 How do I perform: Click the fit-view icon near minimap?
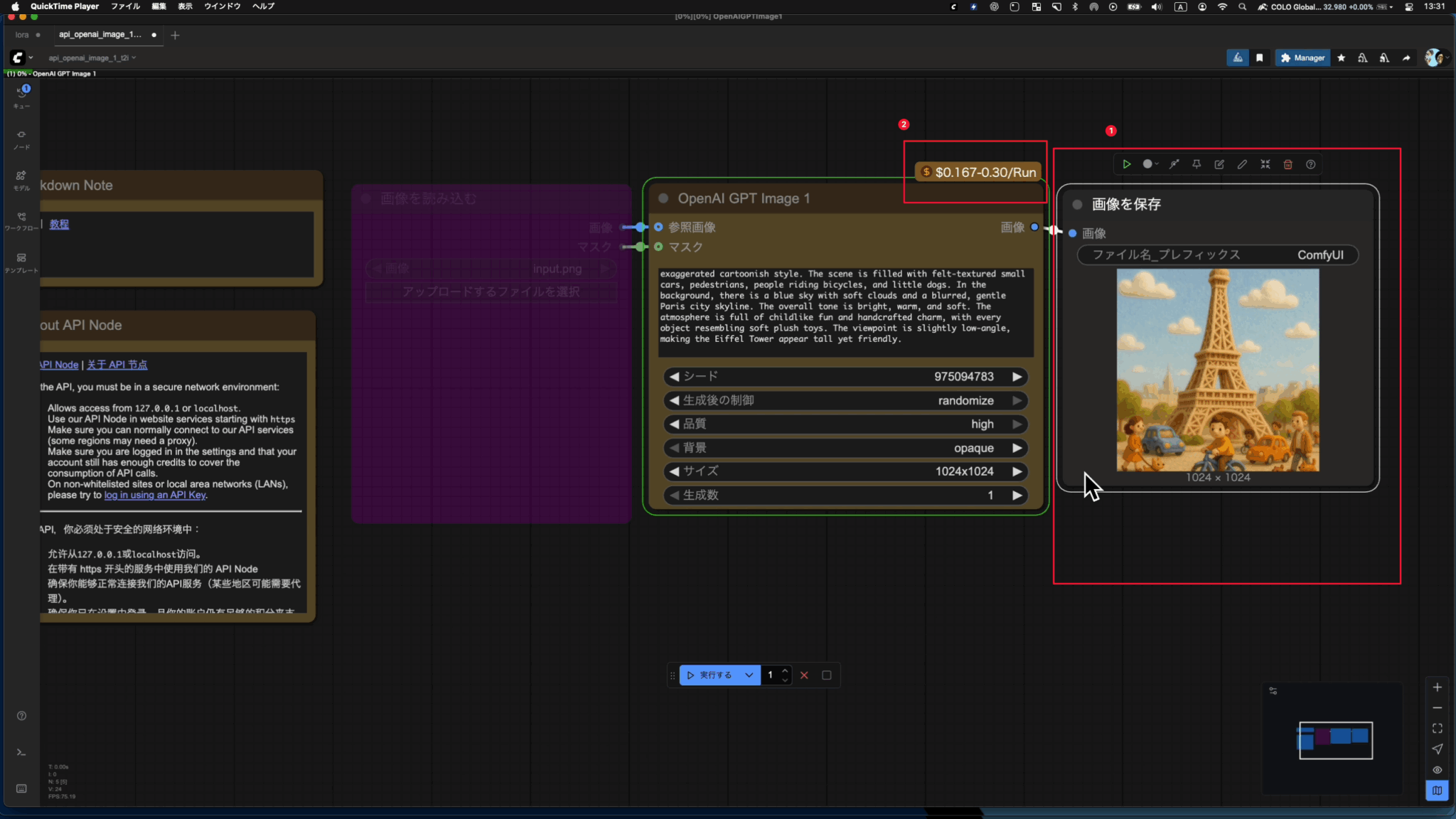(x=1437, y=729)
